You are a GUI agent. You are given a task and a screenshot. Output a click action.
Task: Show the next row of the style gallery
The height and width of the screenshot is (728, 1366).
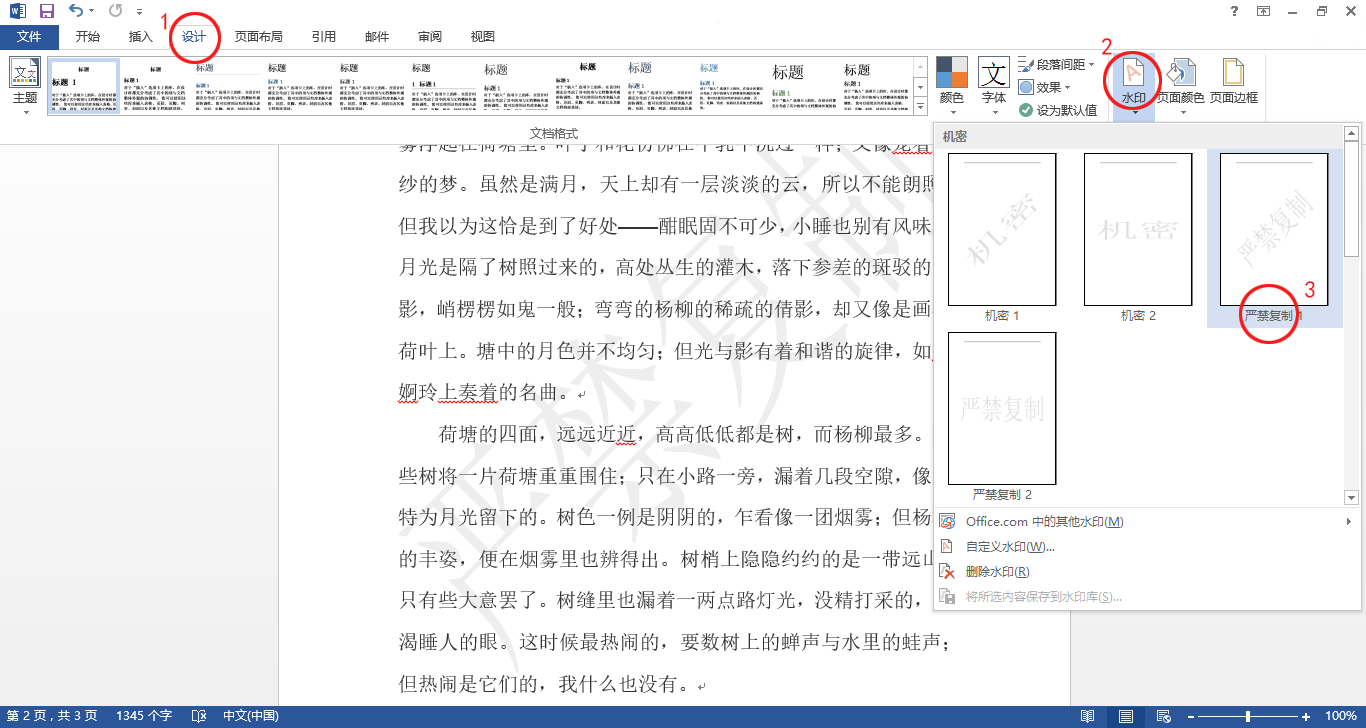click(x=921, y=86)
